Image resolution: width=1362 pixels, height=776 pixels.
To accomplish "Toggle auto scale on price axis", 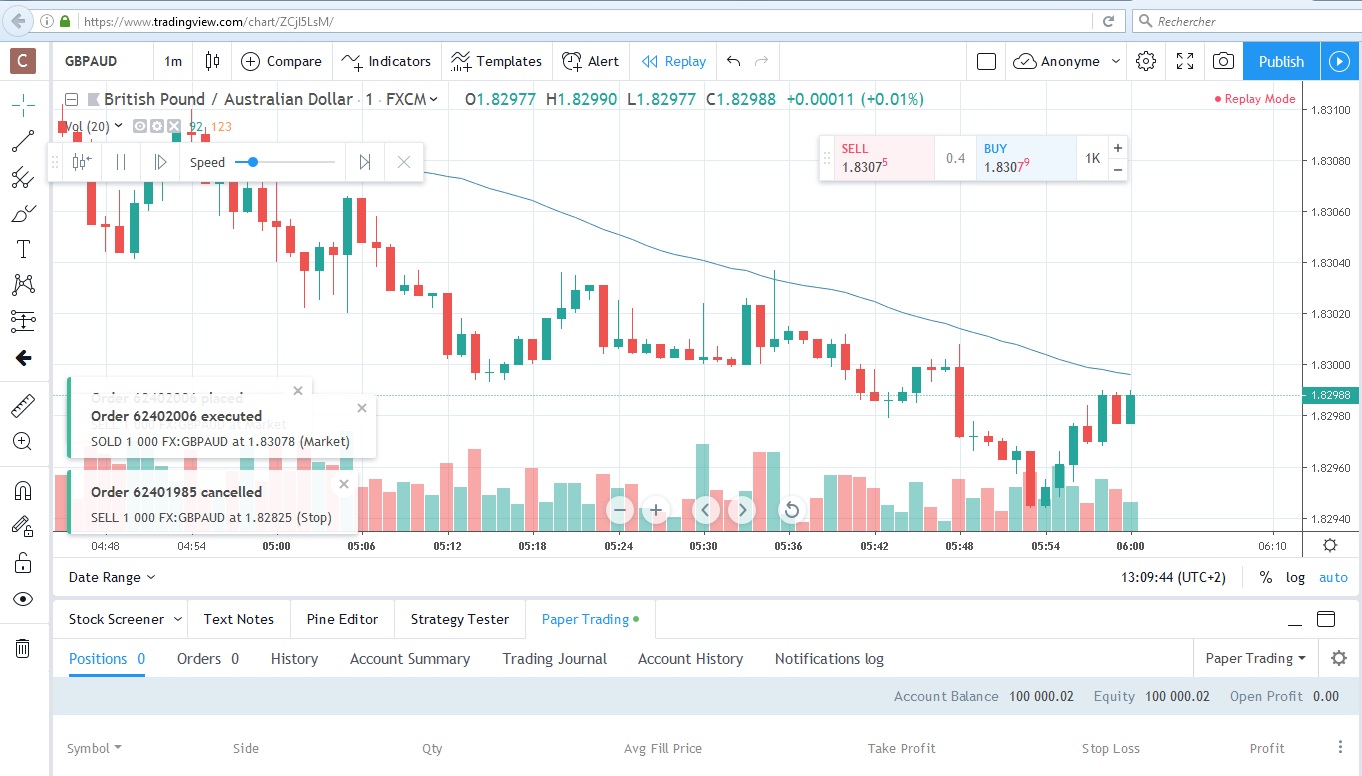I will point(1333,577).
